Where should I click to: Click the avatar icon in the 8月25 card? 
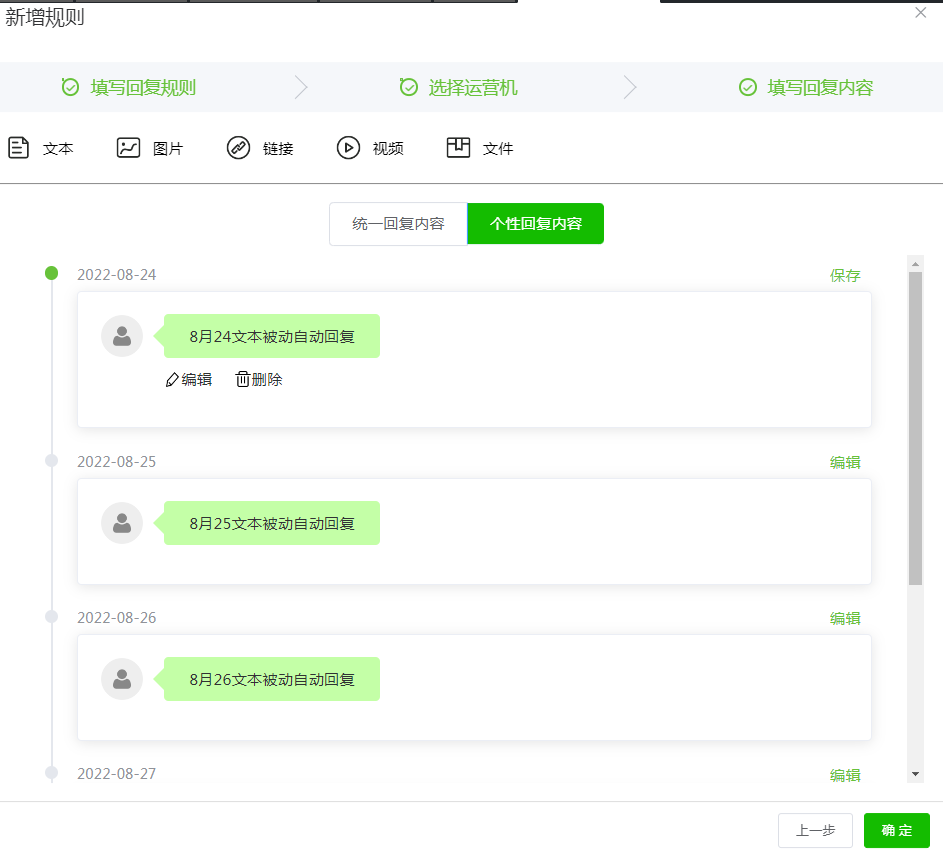pyautogui.click(x=122, y=523)
